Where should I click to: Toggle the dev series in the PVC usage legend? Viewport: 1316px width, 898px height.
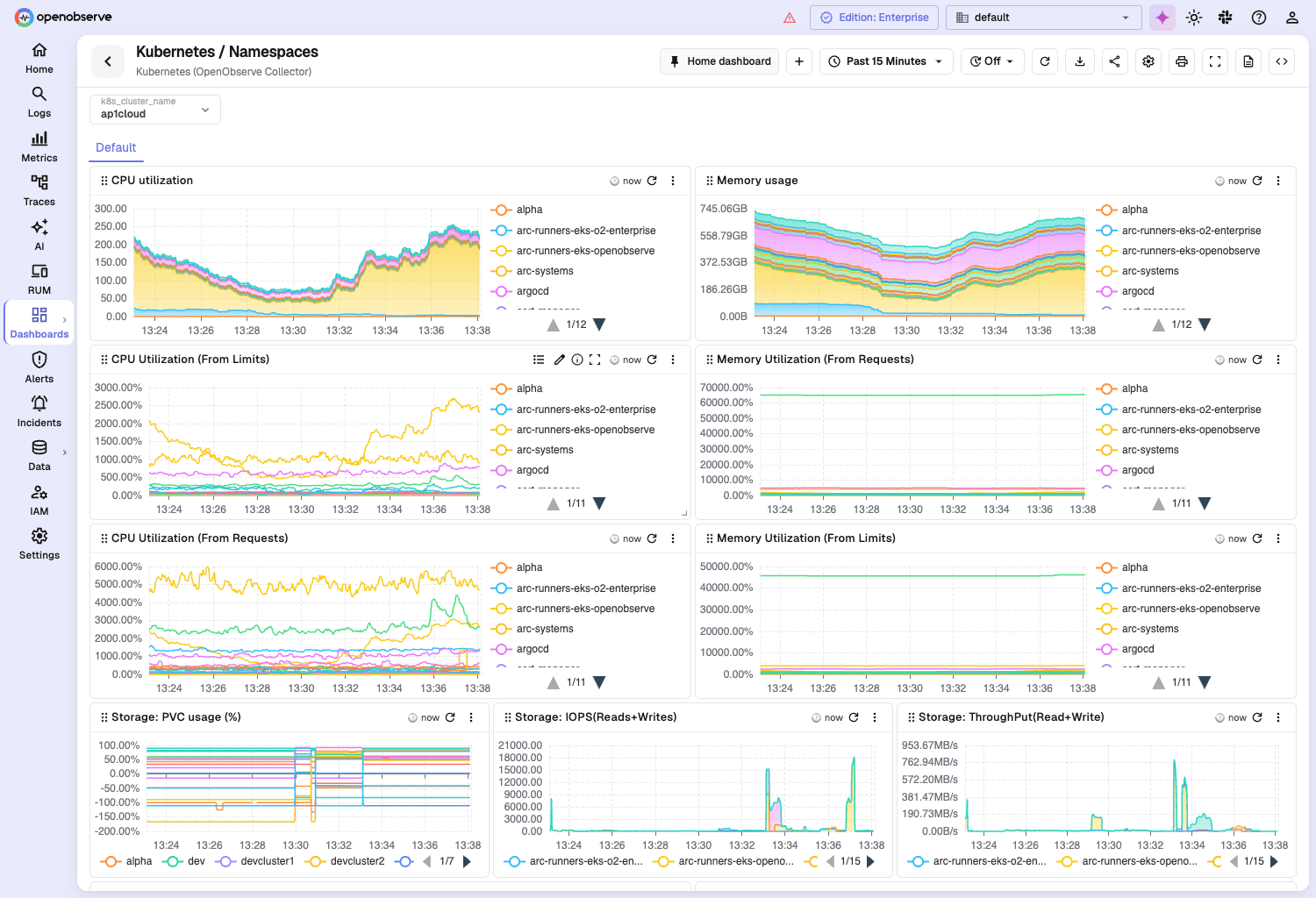(x=185, y=861)
